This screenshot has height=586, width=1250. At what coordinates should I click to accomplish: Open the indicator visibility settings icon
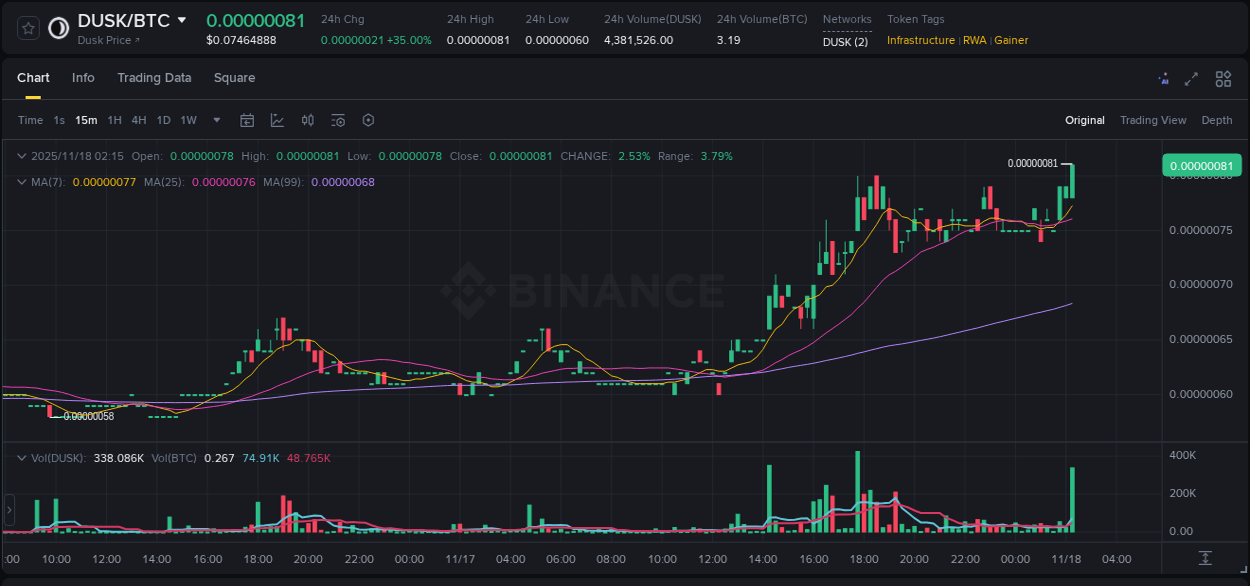coord(338,120)
